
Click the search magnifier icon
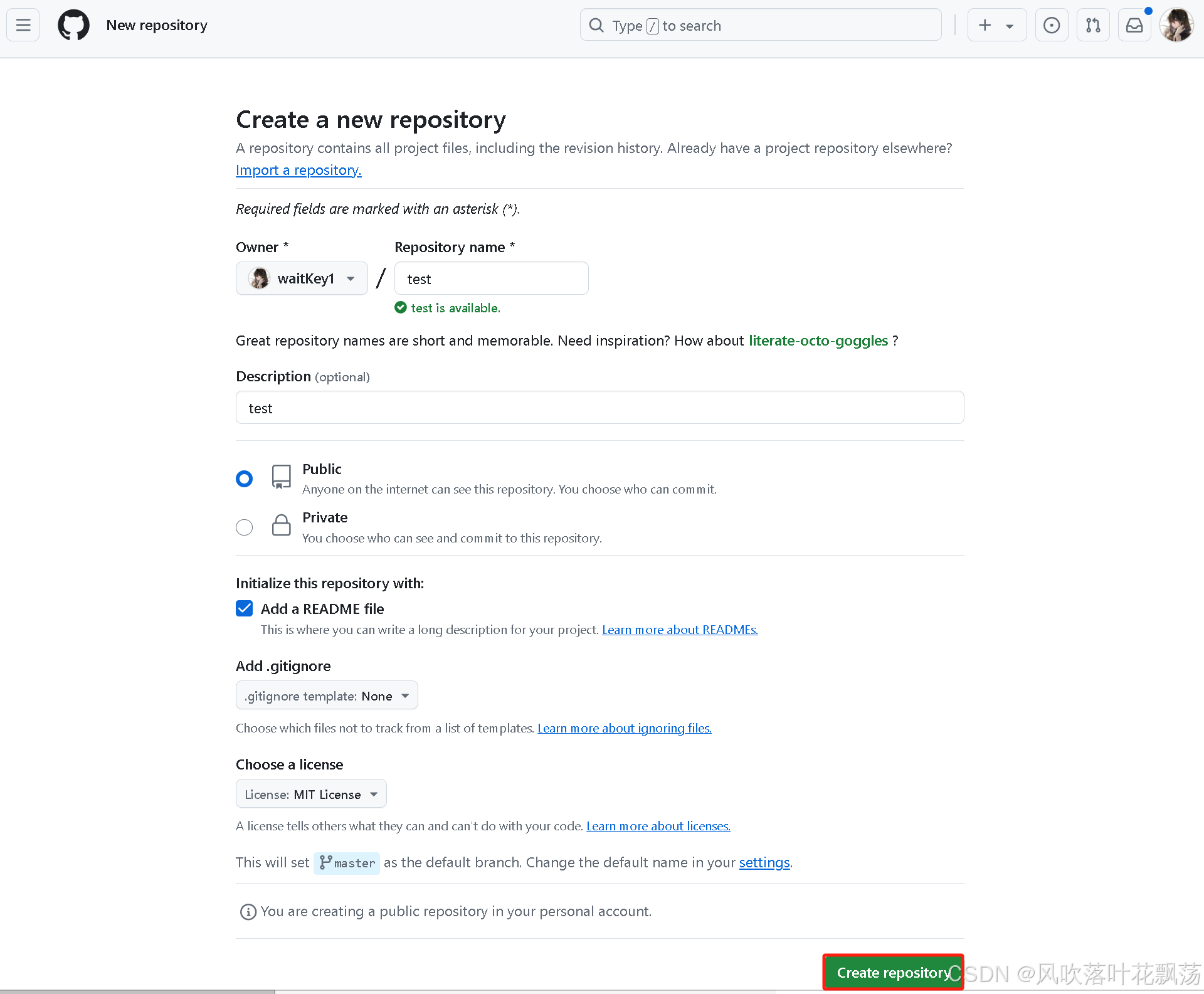tap(596, 25)
